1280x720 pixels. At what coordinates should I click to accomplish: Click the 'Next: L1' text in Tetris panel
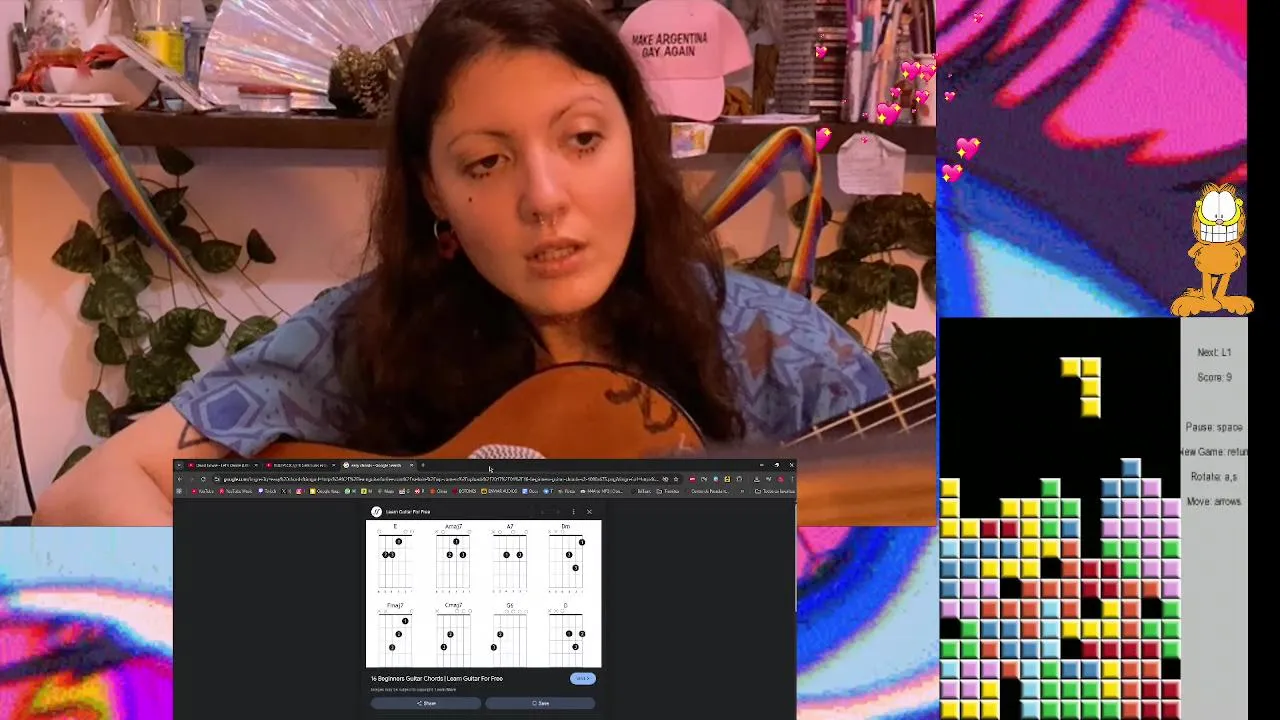pos(1214,352)
